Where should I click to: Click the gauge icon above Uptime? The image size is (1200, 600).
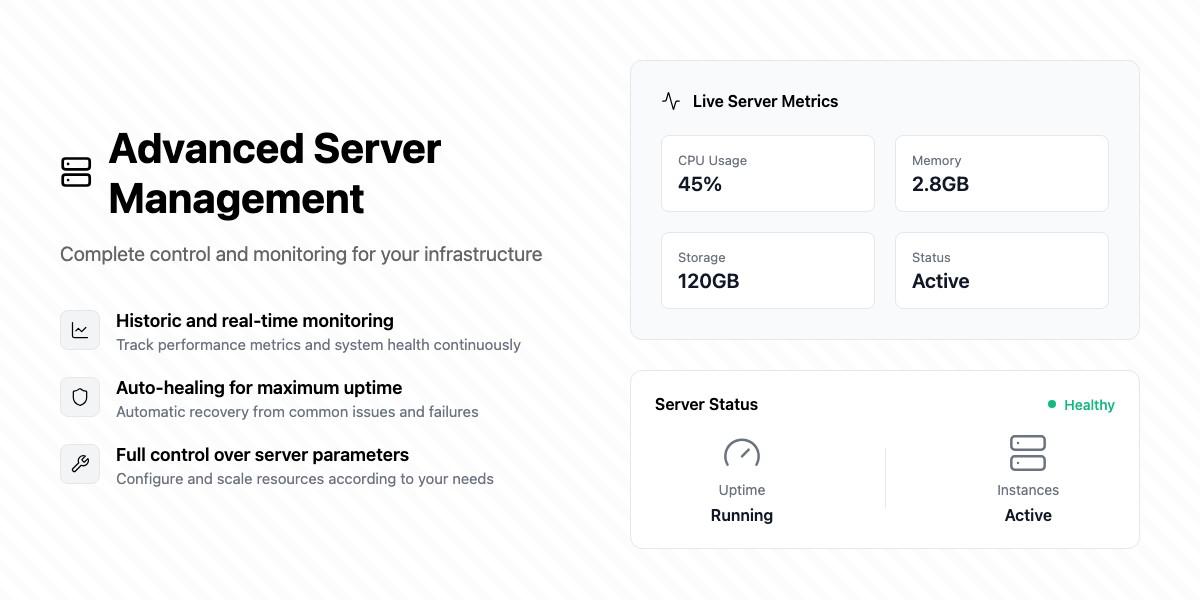tap(742, 454)
